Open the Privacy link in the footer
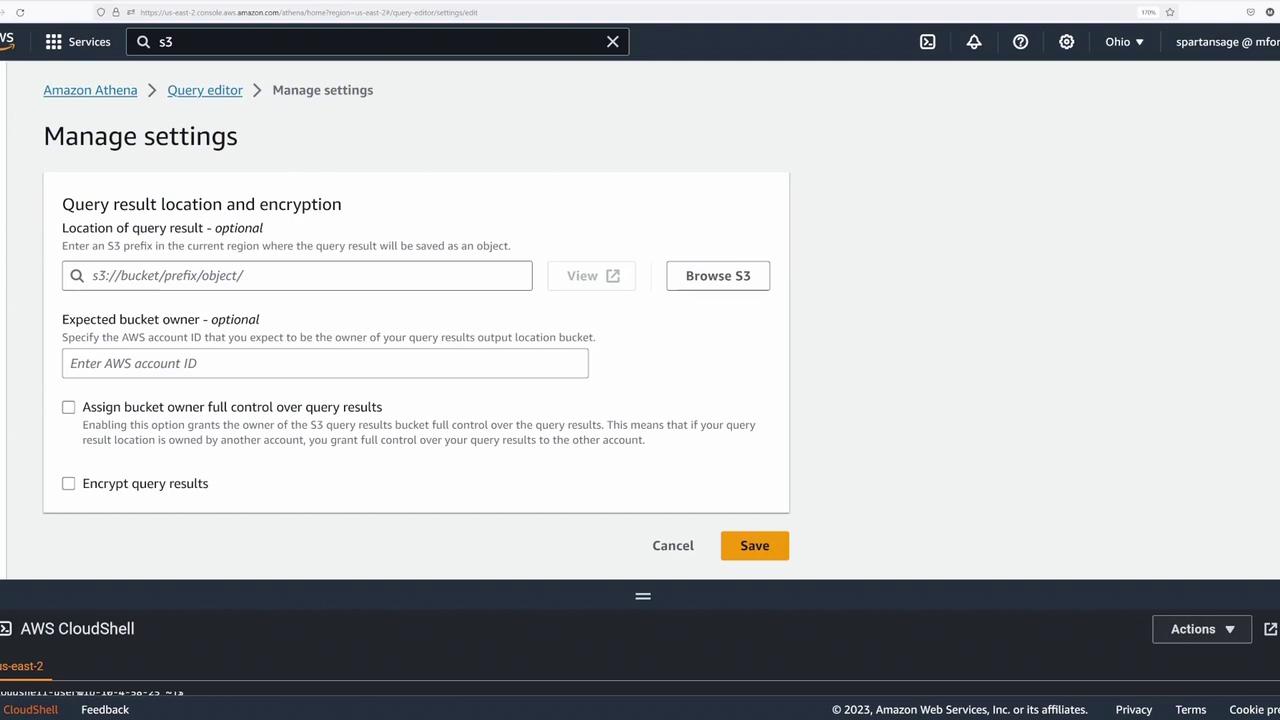 tap(1134, 710)
